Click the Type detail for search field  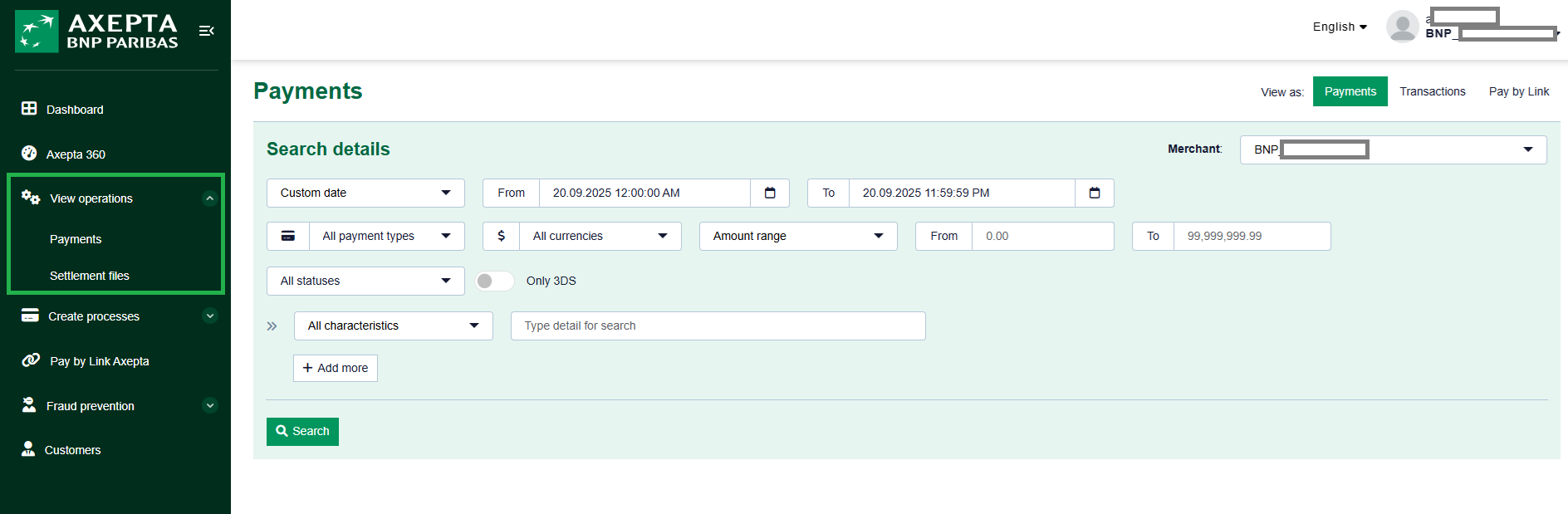(718, 326)
